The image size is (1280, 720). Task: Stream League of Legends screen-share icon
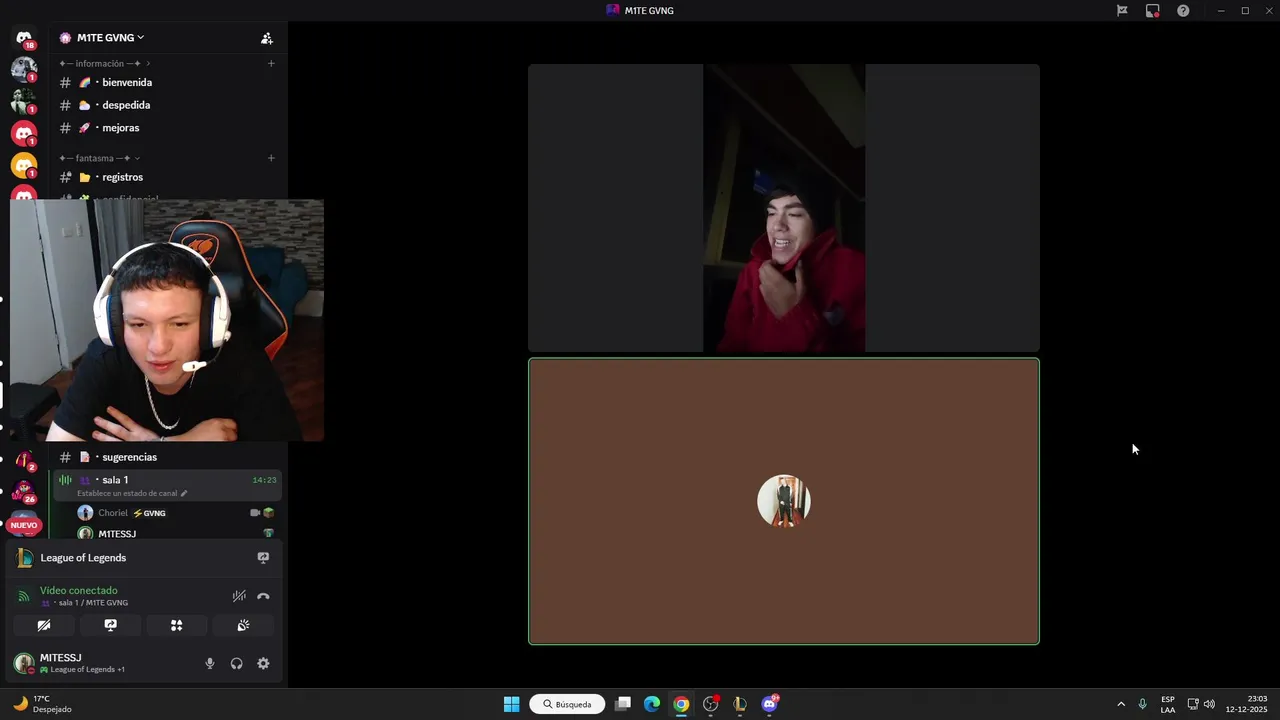click(x=263, y=558)
